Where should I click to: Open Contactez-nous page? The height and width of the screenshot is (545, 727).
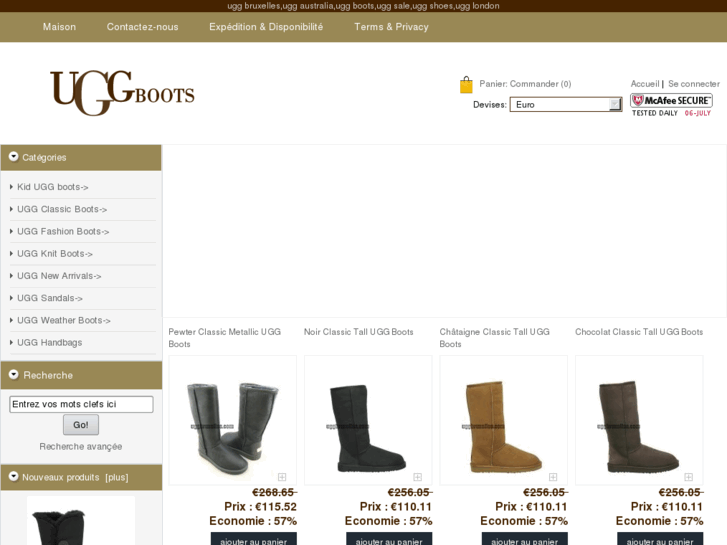142,27
